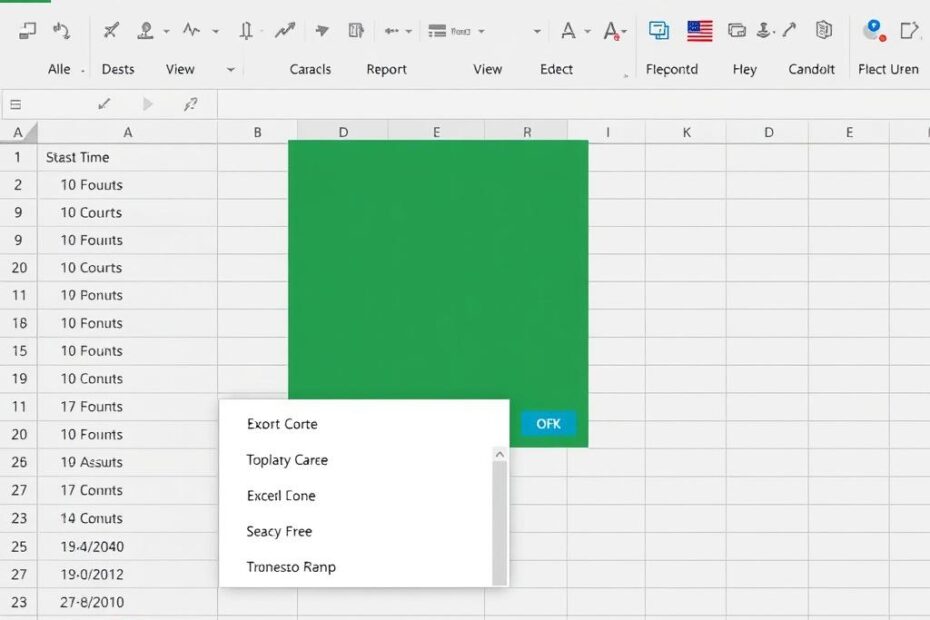930x620 pixels.
Task: Select the Edect ribbon tab
Action: 556,69
